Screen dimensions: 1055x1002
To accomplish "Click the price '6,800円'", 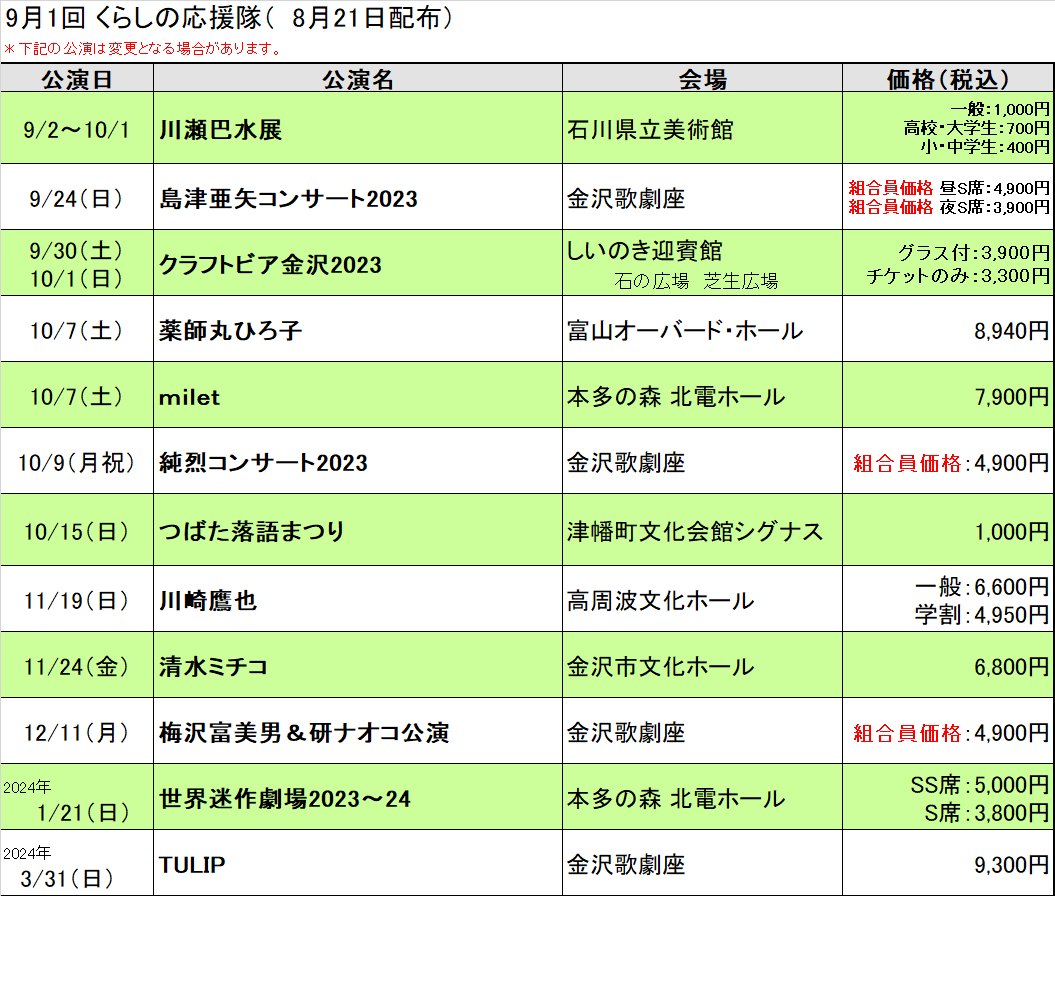I will pyautogui.click(x=1012, y=666).
